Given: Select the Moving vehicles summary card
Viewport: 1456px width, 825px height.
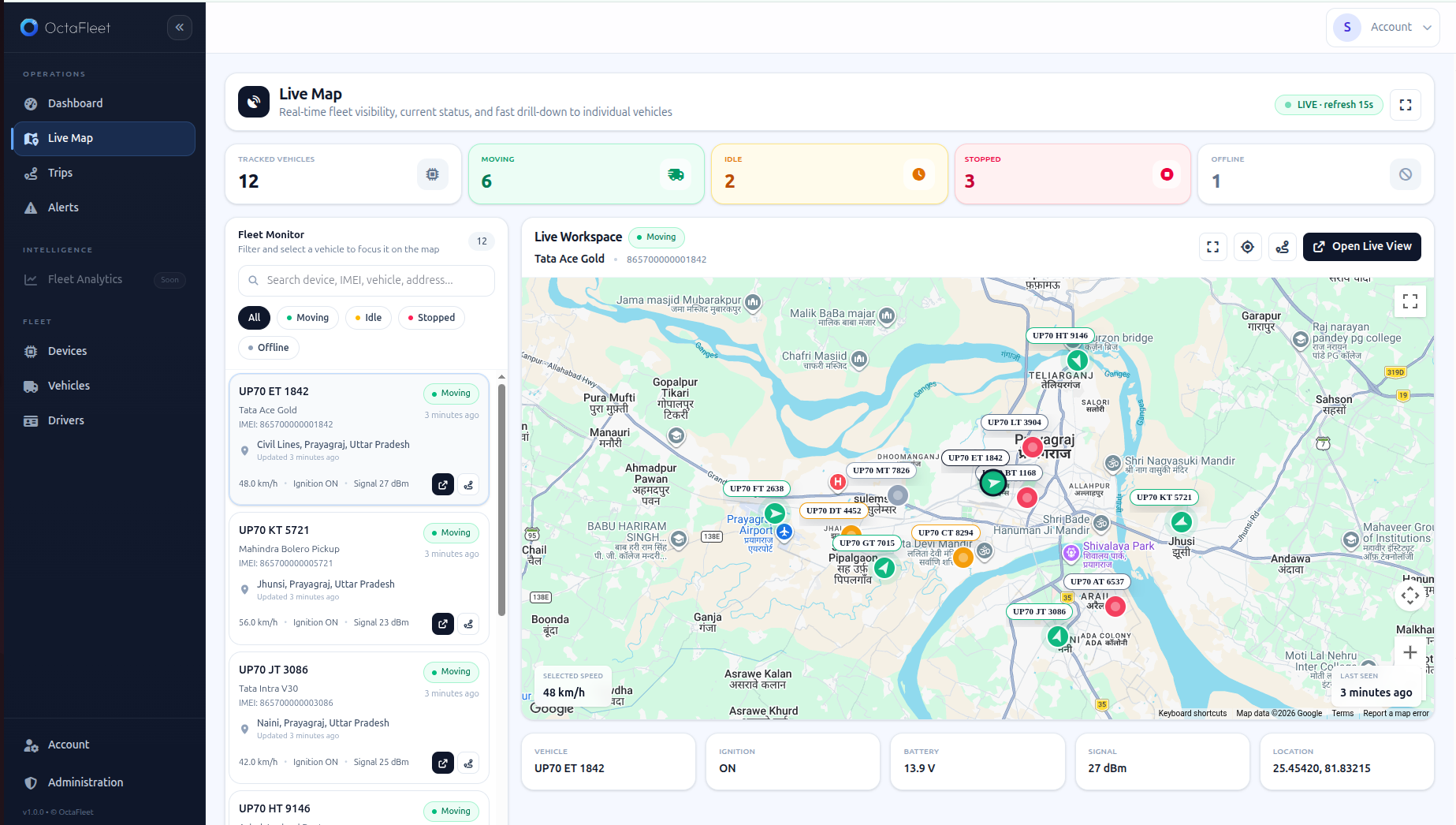Looking at the screenshot, I should [586, 174].
